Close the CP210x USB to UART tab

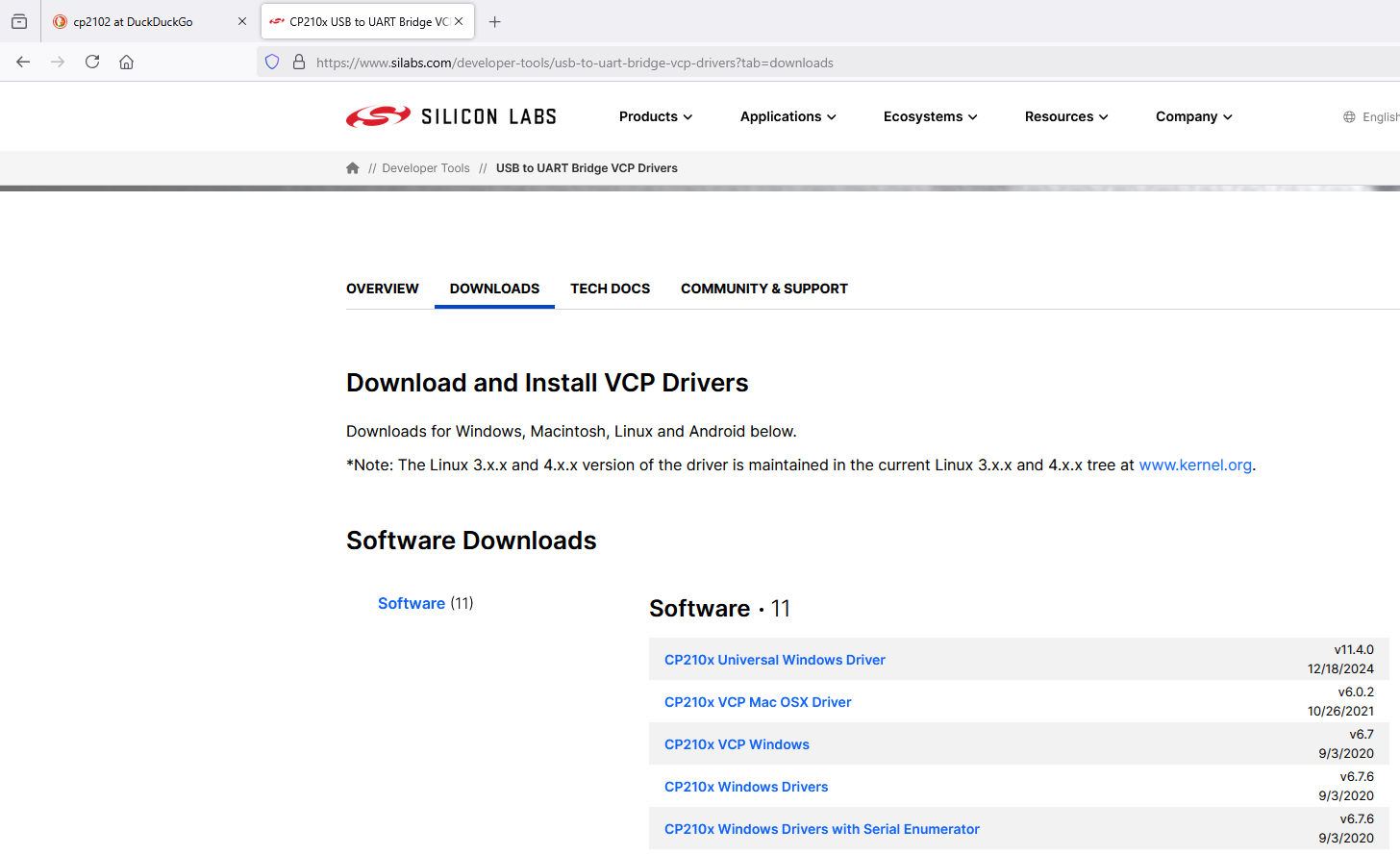[459, 21]
